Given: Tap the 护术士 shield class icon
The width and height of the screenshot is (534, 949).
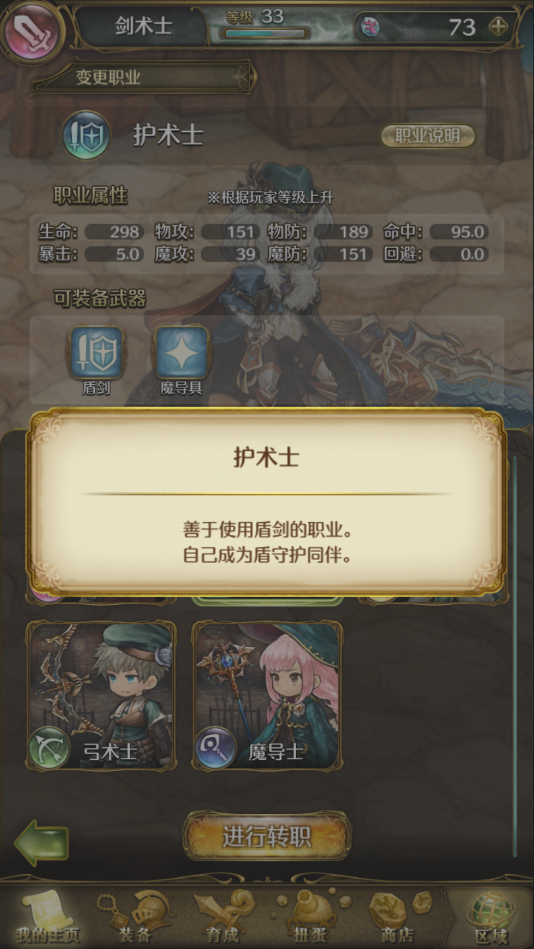Looking at the screenshot, I should [87, 135].
